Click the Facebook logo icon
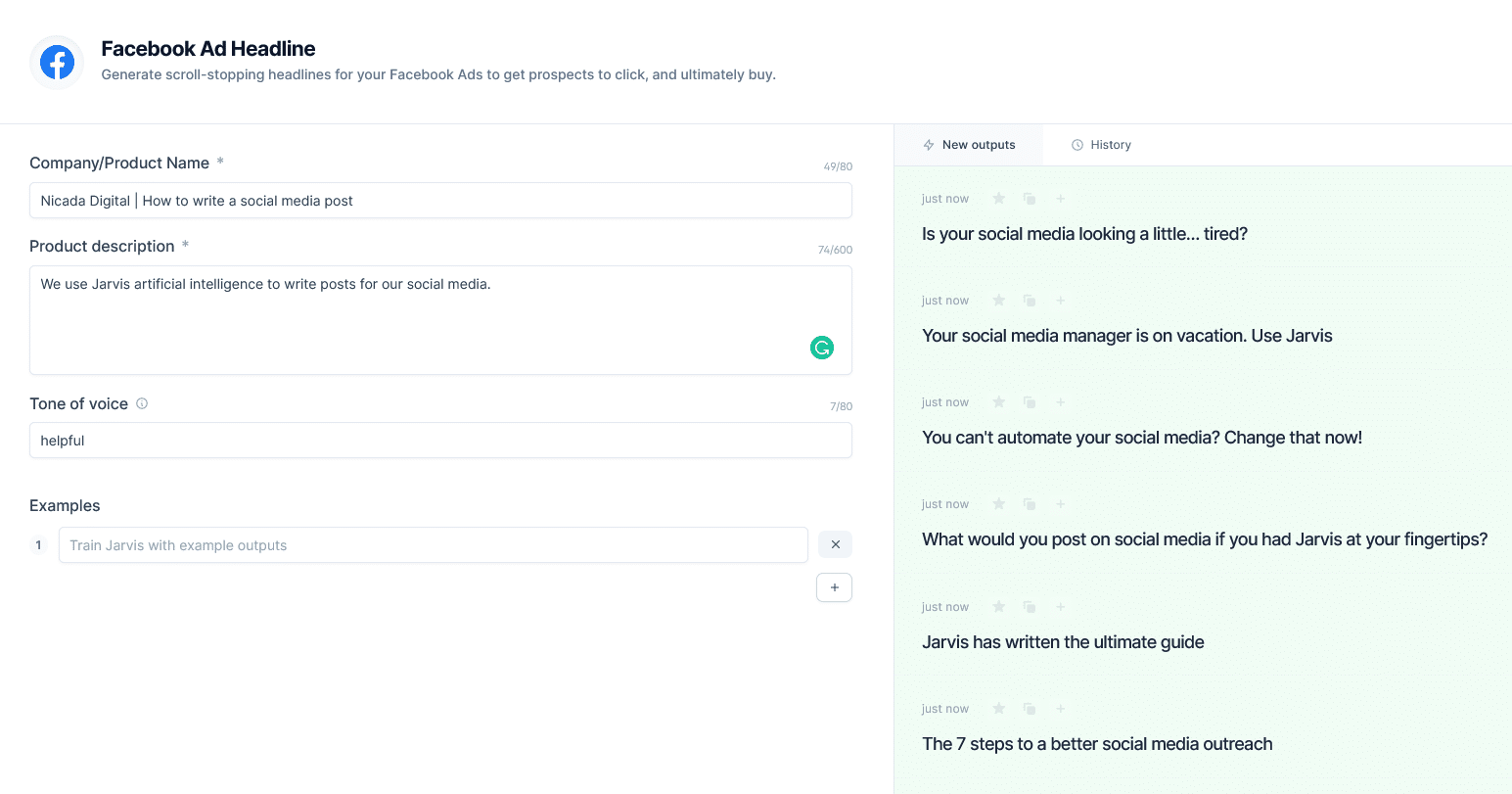The height and width of the screenshot is (794, 1512). coord(57,63)
